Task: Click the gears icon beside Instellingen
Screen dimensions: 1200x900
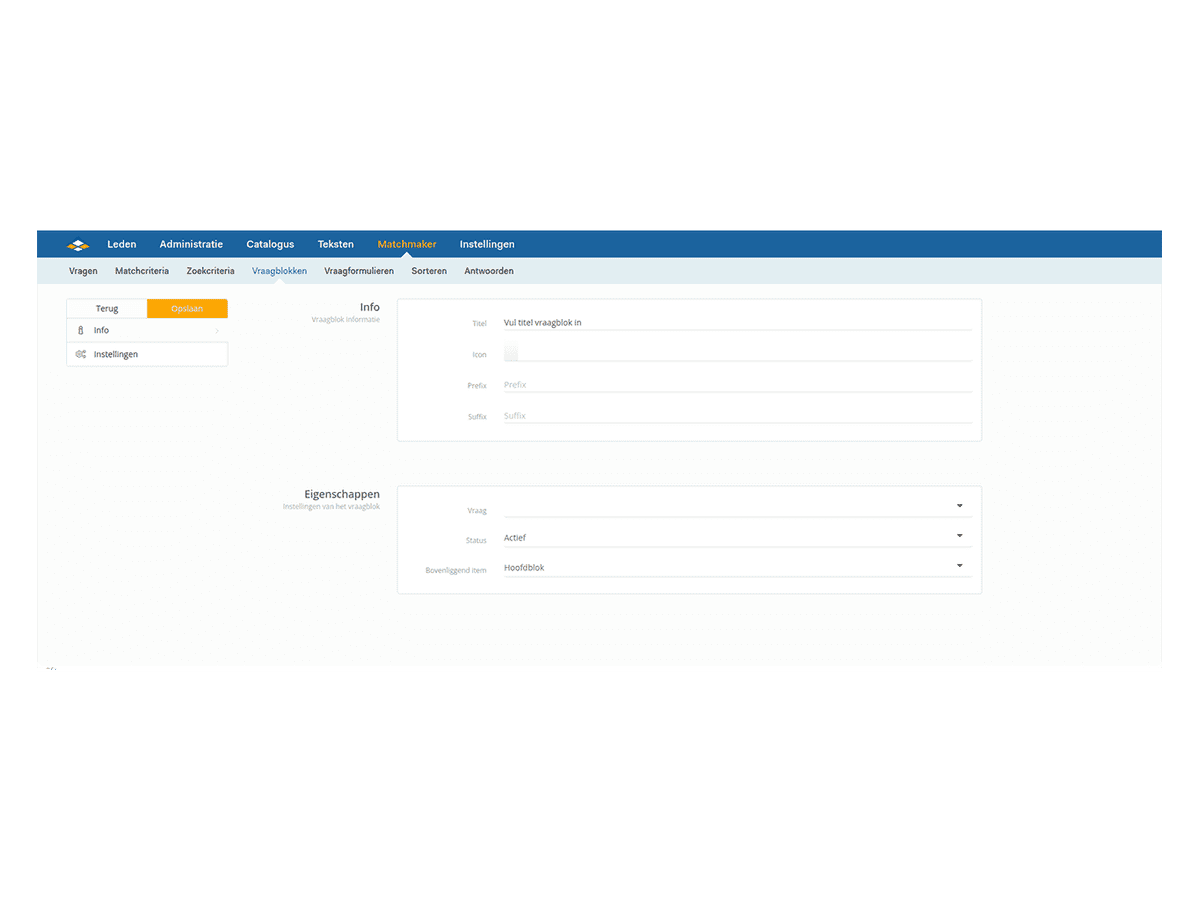Action: [81, 354]
